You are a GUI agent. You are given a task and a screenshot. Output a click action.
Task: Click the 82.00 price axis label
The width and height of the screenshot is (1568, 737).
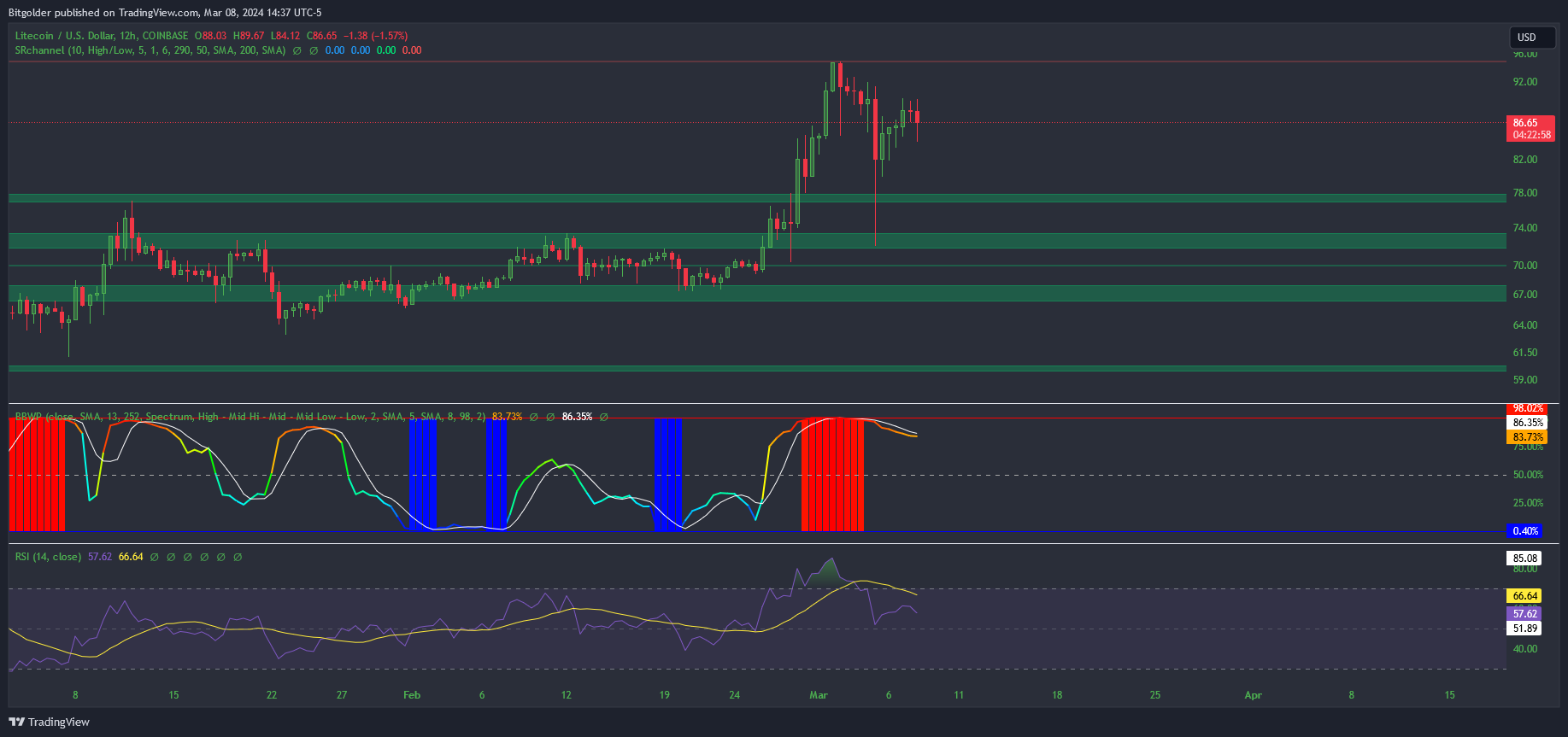click(x=1525, y=160)
